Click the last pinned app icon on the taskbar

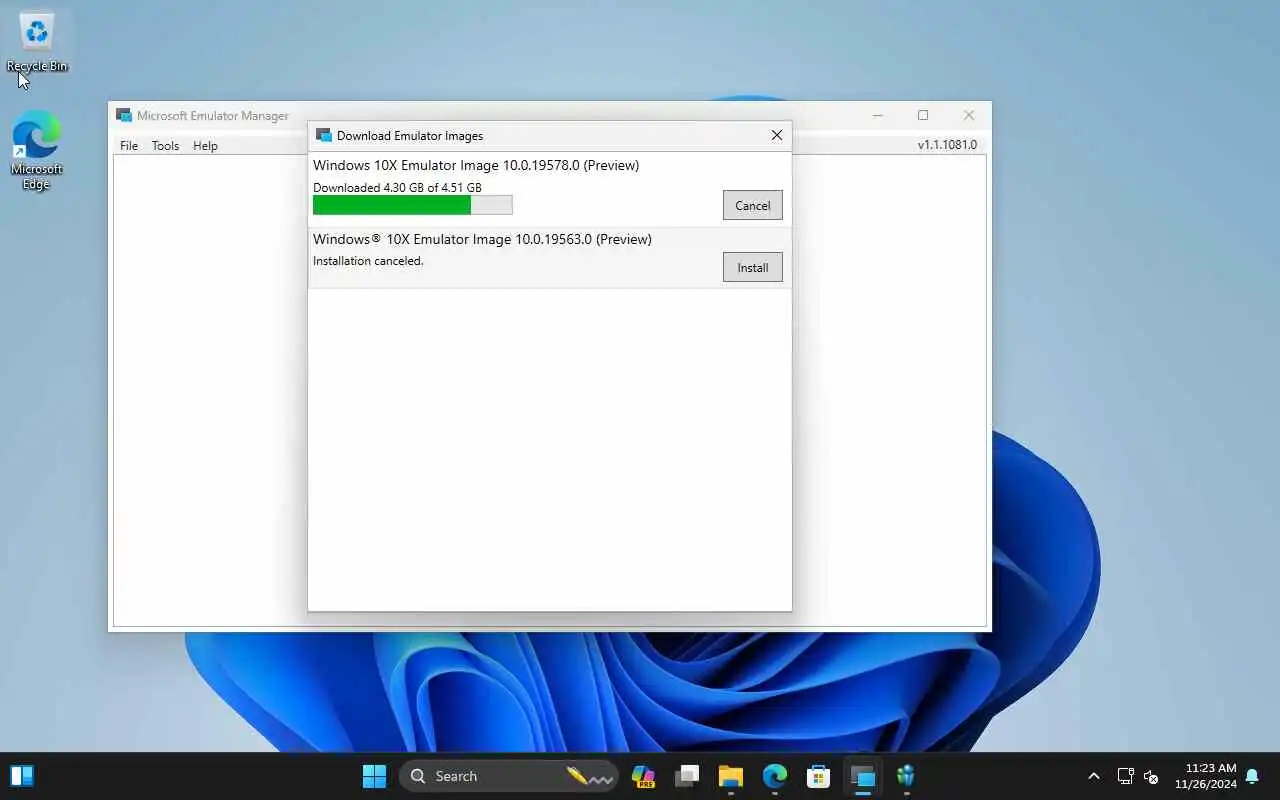906,776
